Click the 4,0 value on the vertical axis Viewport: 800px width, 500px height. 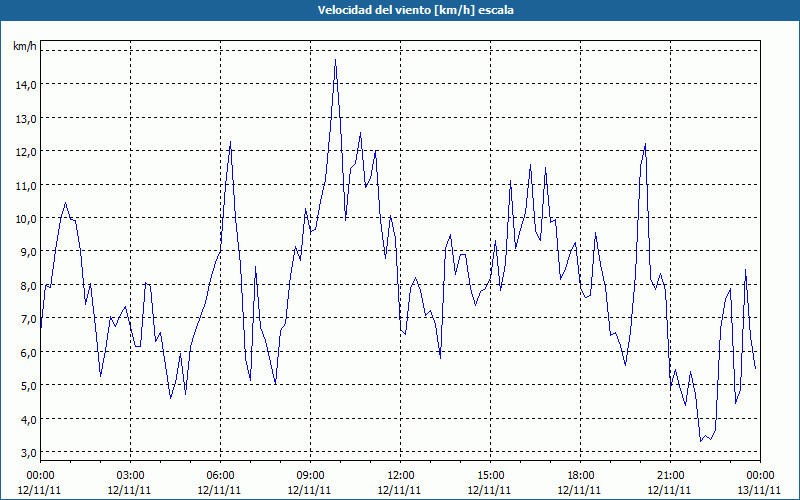tap(28, 419)
